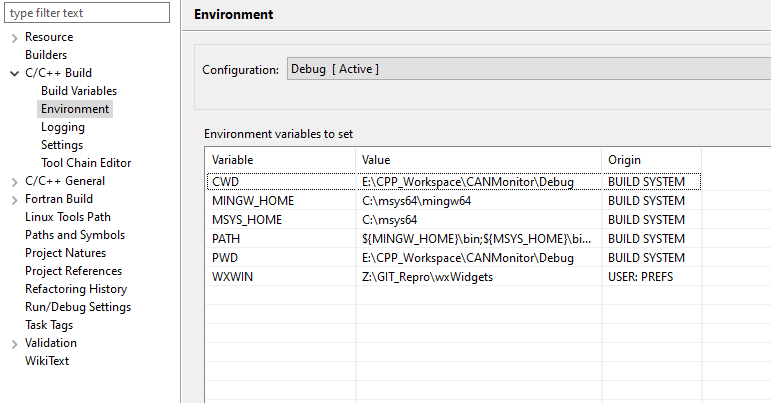Screen dimensions: 771x403
Task: Select the WXWIN variable row
Action: [453, 277]
